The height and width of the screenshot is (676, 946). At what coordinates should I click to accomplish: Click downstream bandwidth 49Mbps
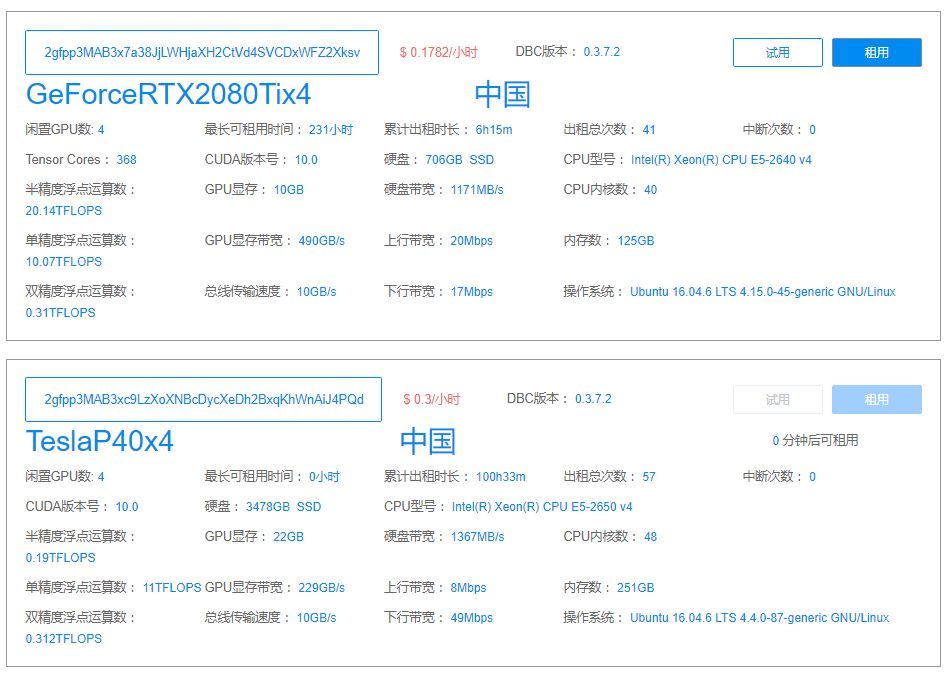coord(471,618)
